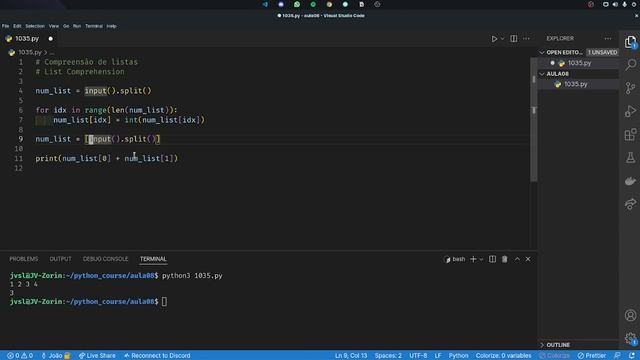Start Live Share from status bar
The image size is (640, 360).
coord(97,356)
